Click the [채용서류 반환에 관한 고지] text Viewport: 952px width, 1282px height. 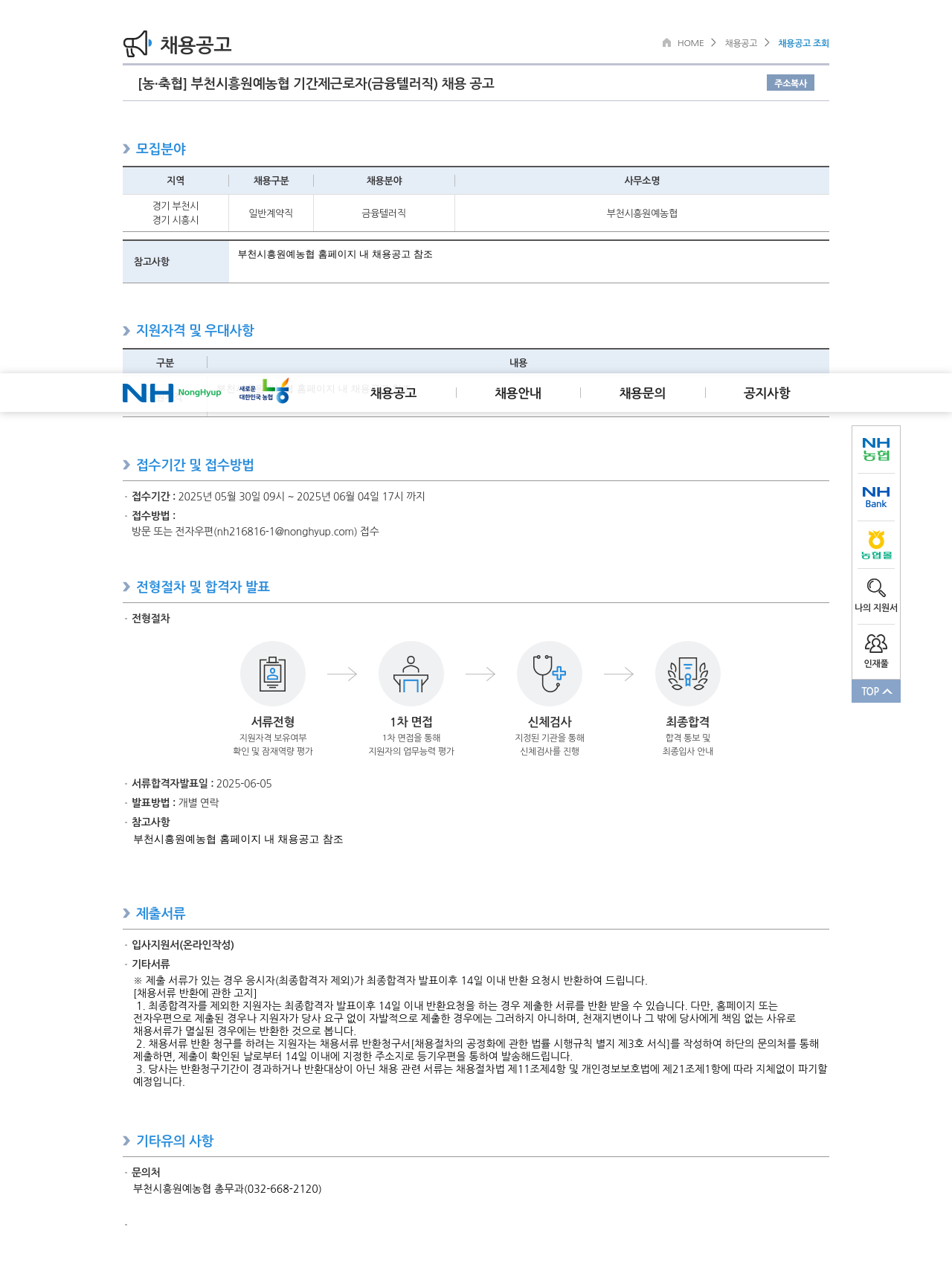(195, 993)
